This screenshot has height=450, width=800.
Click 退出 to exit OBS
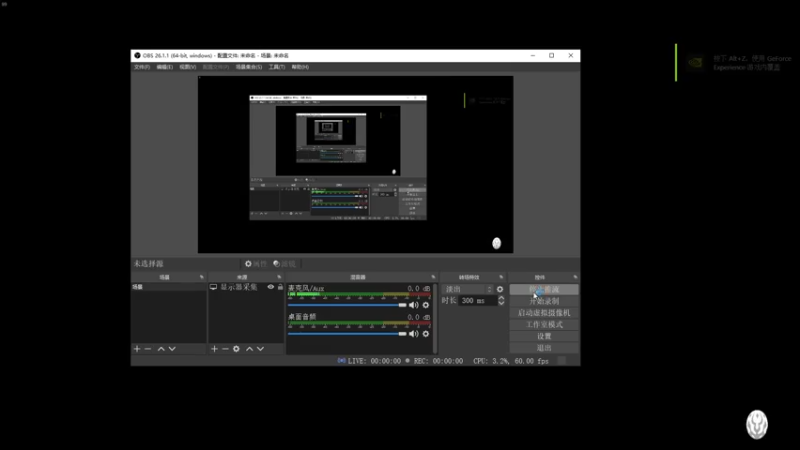[544, 348]
